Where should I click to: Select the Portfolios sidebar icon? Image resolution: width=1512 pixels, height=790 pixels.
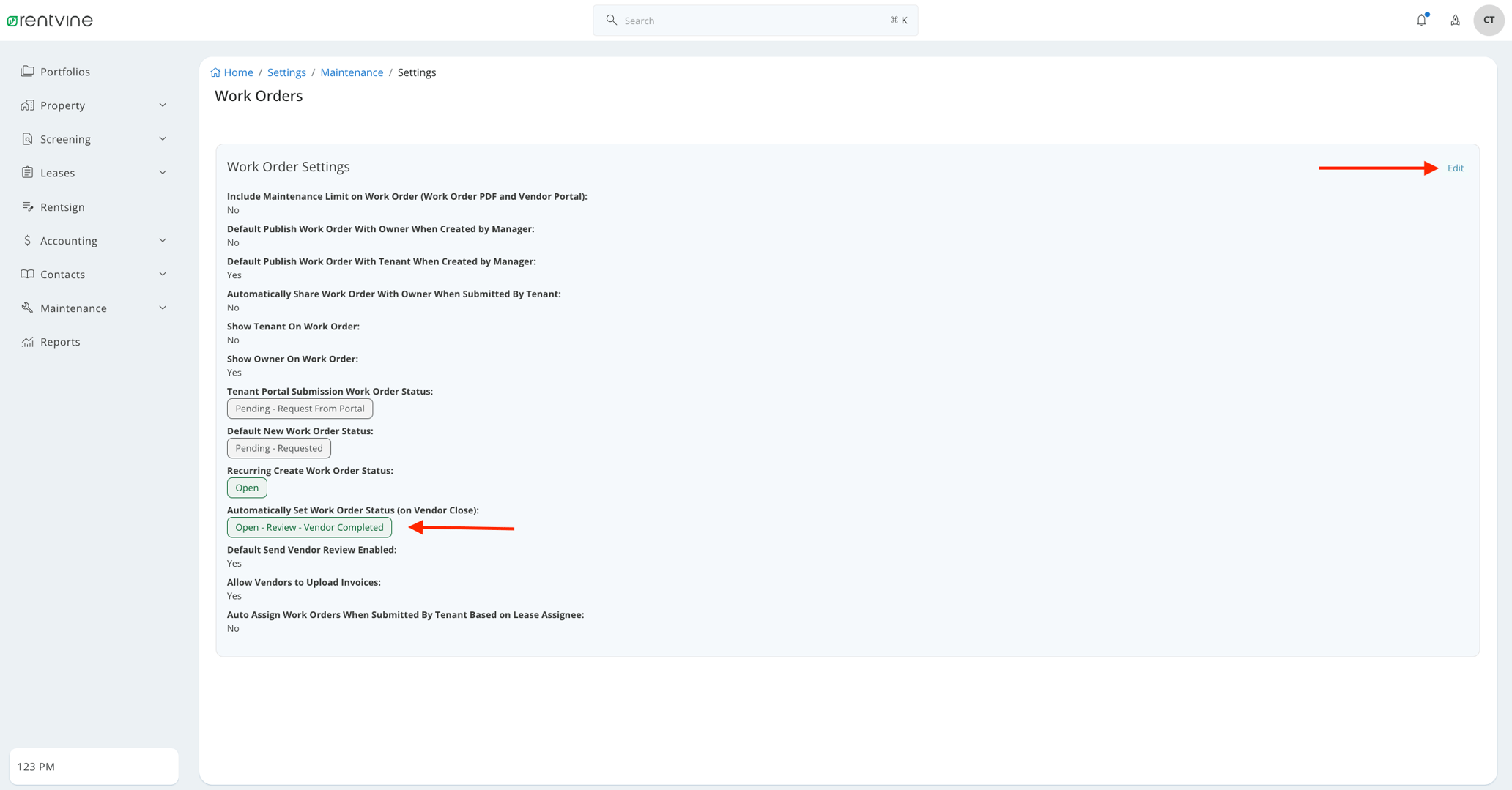[27, 71]
